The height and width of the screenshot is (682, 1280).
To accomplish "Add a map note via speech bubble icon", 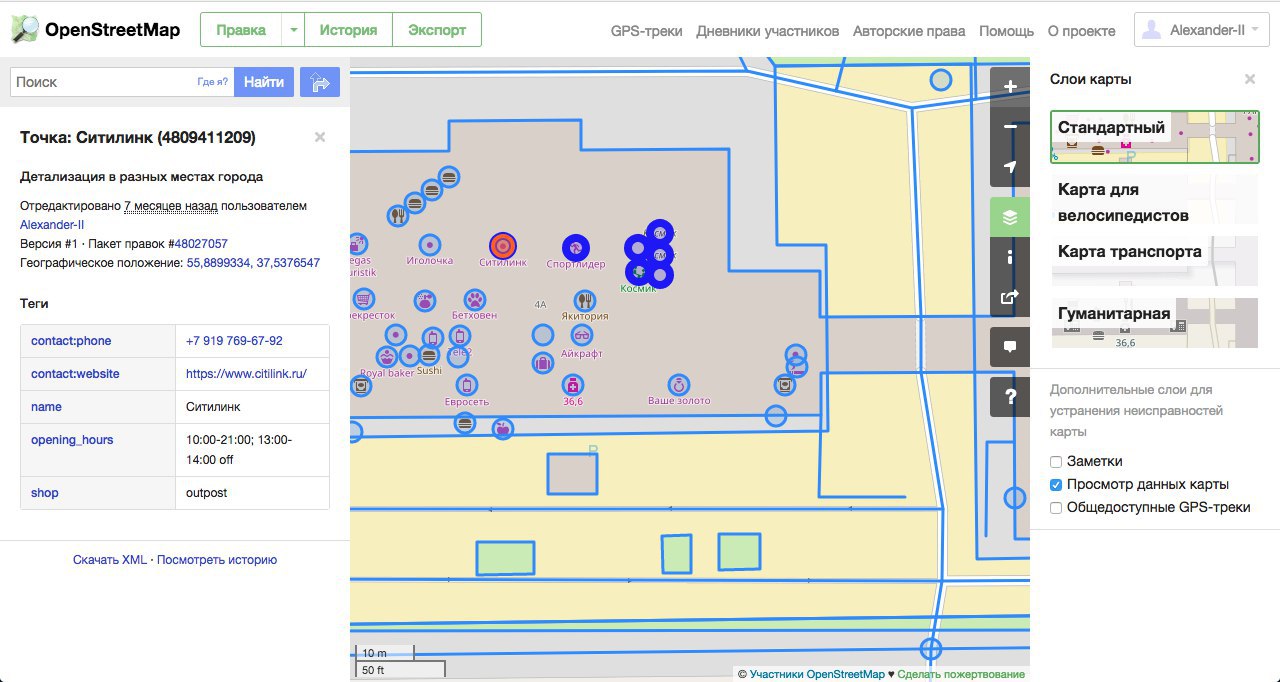I will coord(1010,347).
